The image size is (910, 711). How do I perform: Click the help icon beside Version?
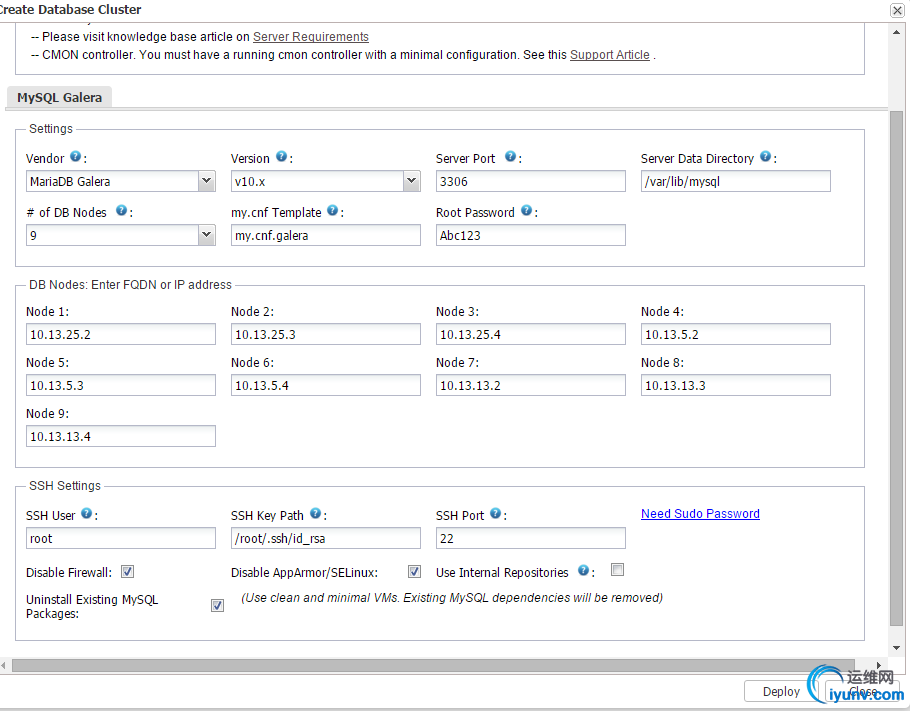(281, 157)
